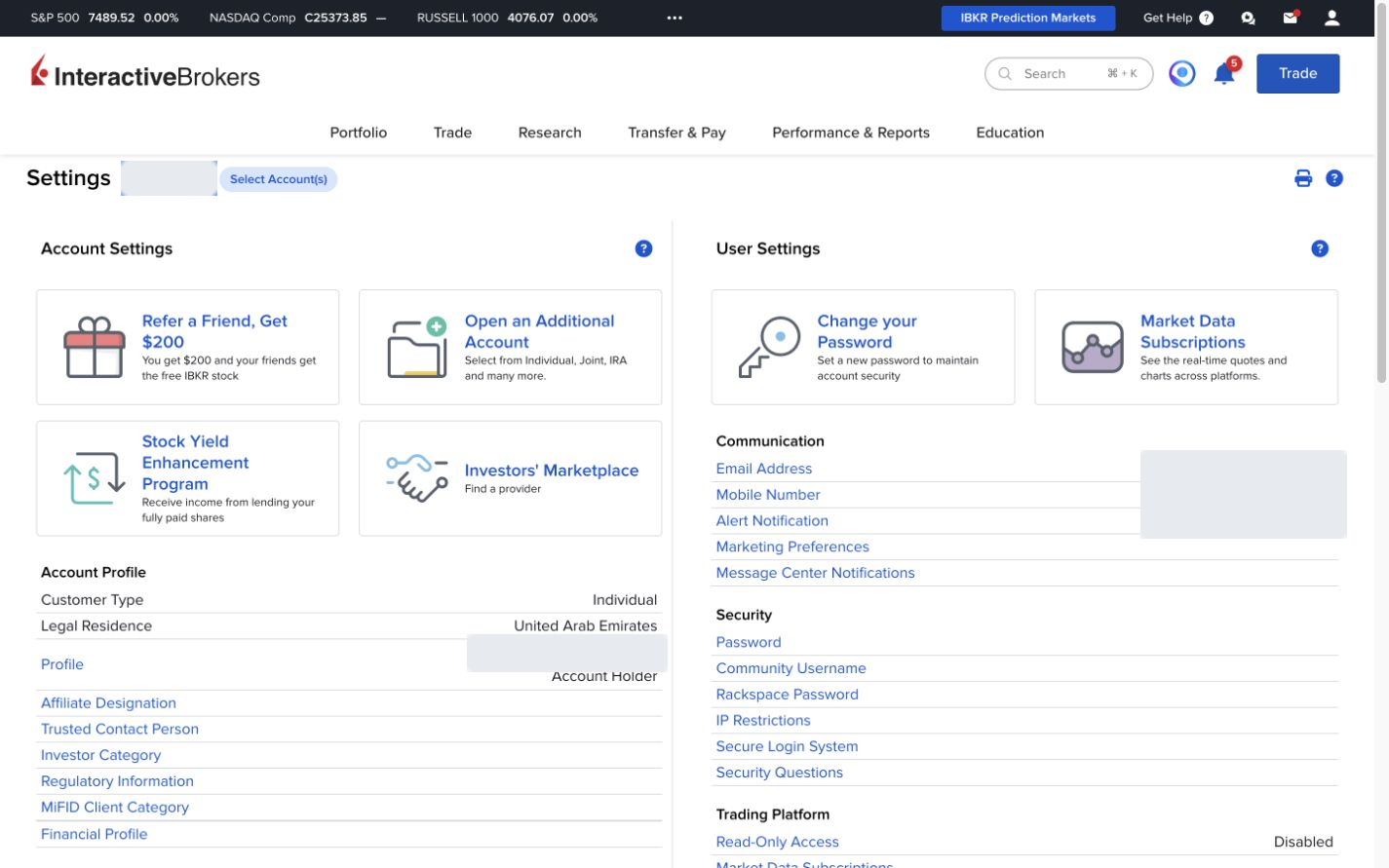The height and width of the screenshot is (868, 1389).
Task: Open Financial Profile link
Action: [x=95, y=834]
